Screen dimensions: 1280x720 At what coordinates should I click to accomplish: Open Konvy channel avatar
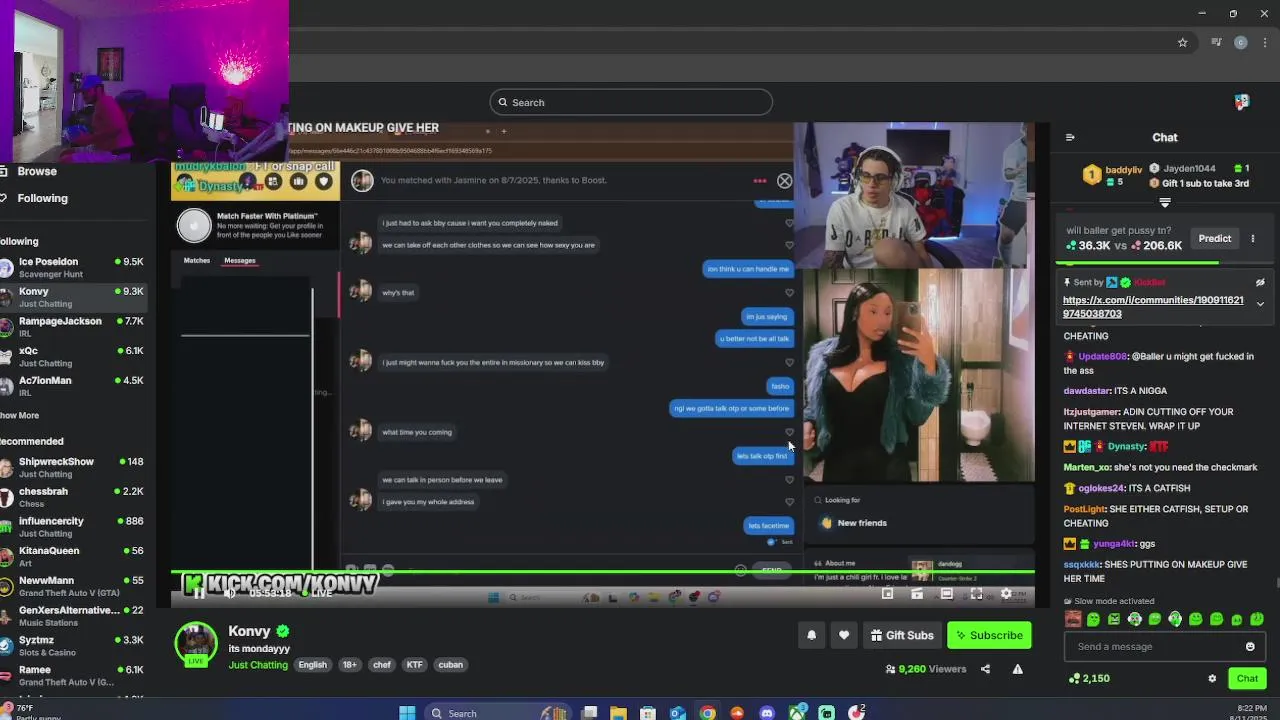click(196, 644)
